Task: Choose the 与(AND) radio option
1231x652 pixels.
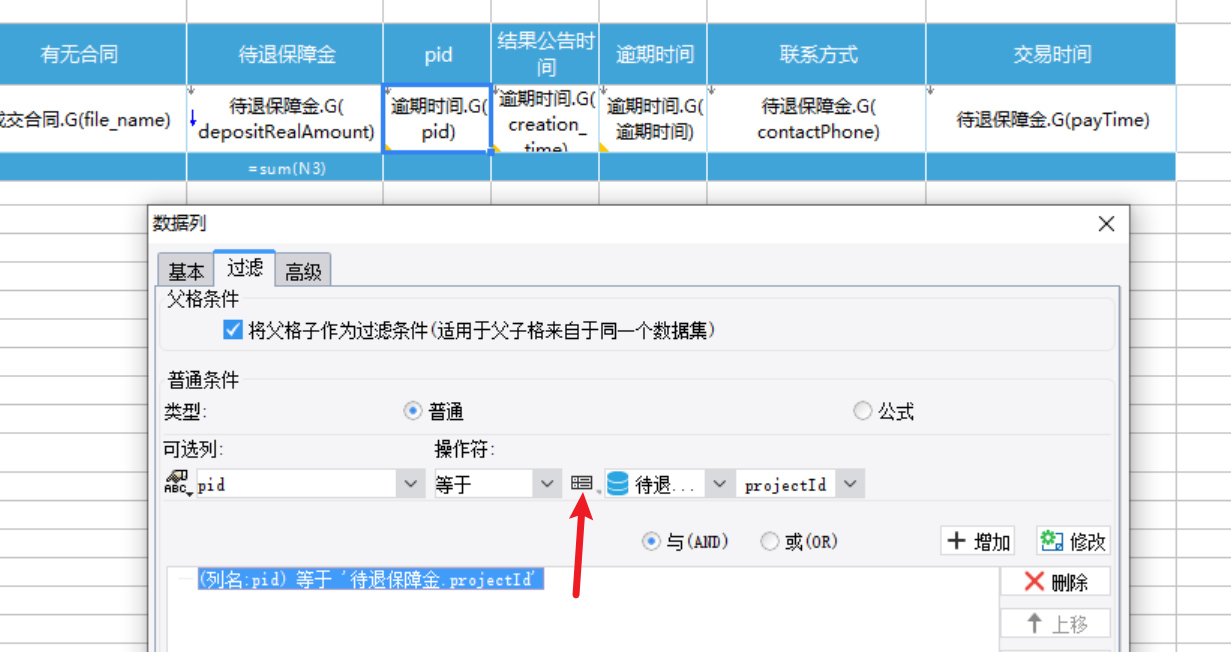Action: coord(651,541)
